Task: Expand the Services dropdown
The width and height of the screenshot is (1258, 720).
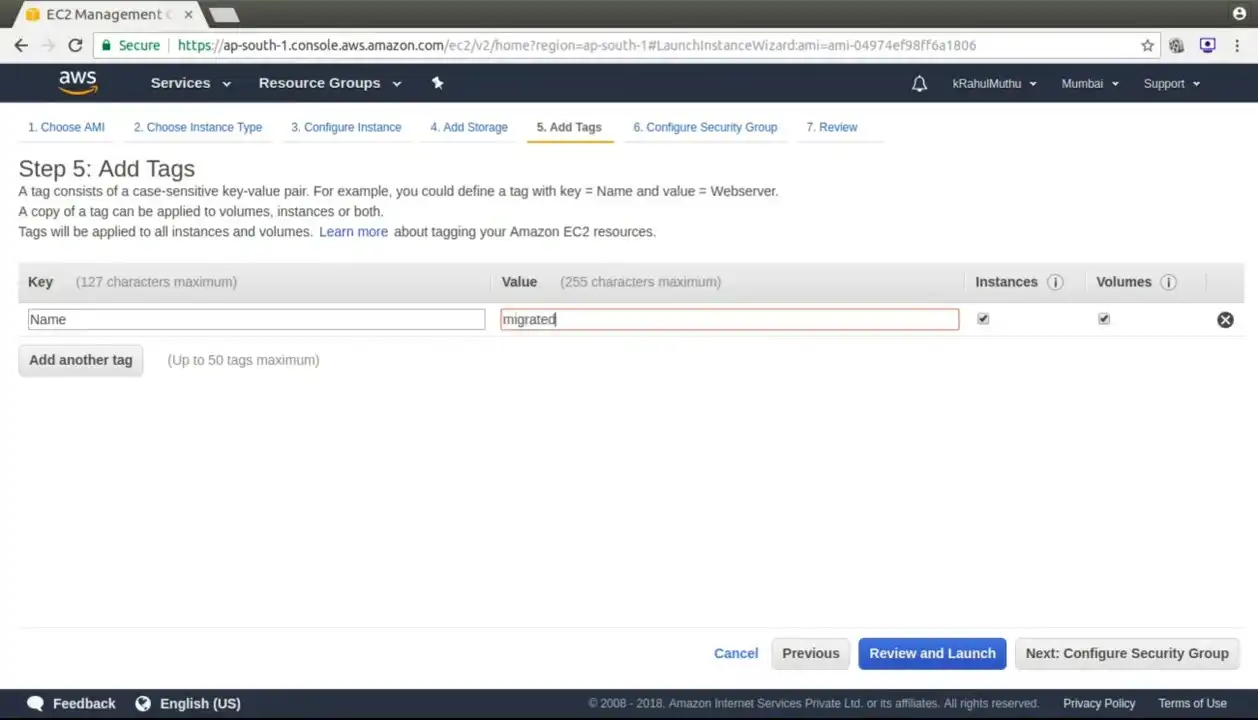Action: pos(191,83)
